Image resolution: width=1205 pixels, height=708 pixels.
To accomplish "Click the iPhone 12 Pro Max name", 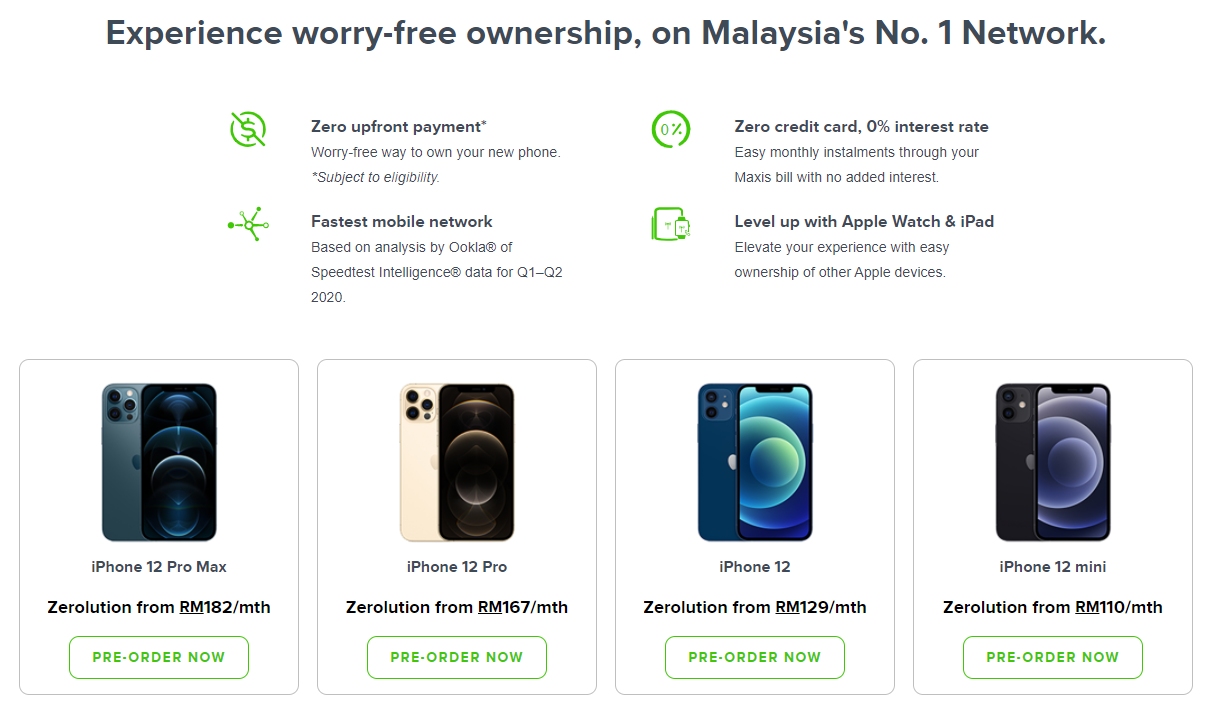I will click(159, 567).
